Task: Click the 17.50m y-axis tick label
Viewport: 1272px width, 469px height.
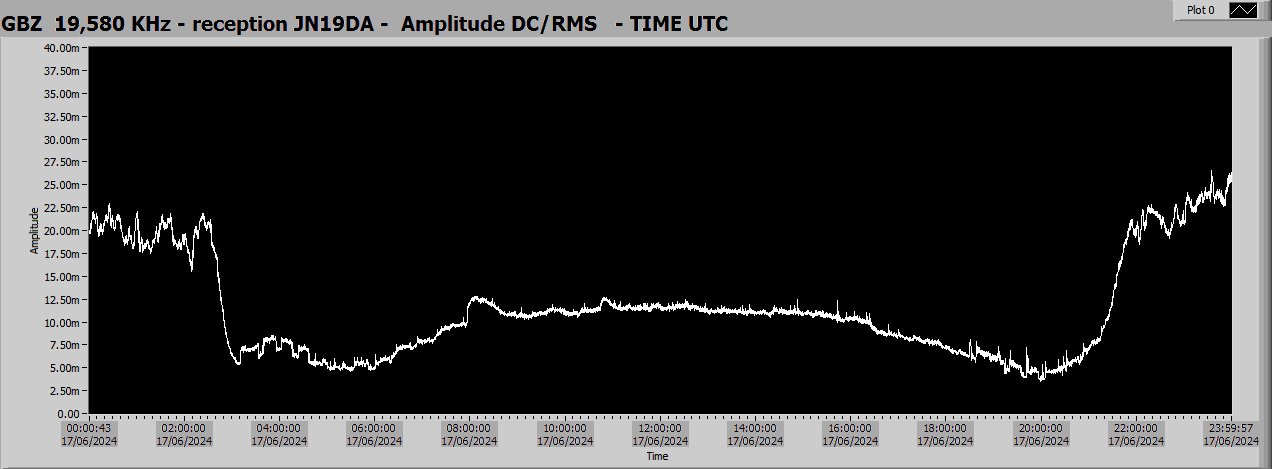Action: click(62, 254)
